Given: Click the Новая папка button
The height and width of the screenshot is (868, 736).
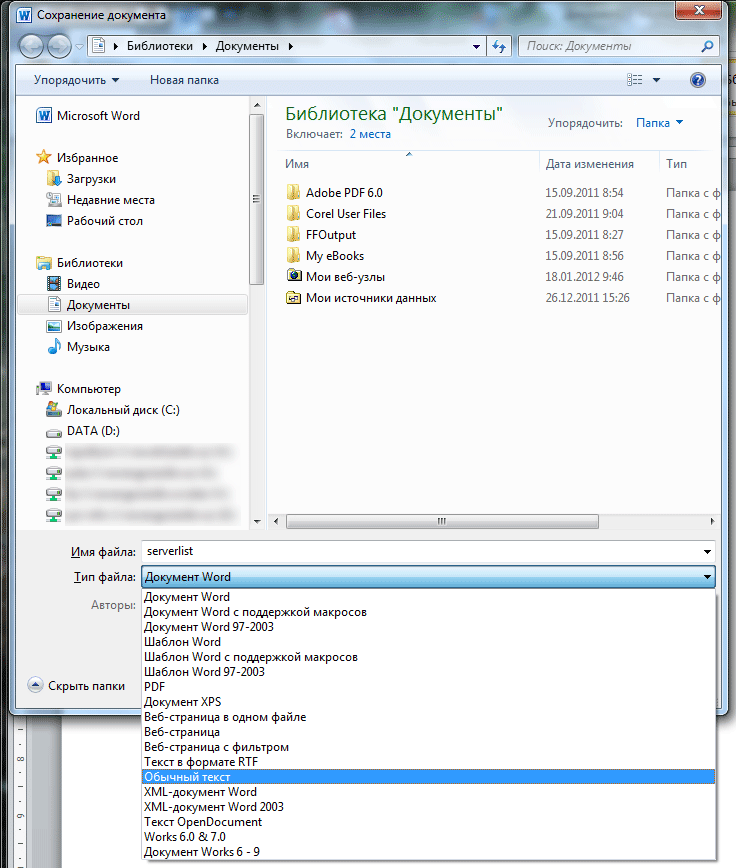Looking at the screenshot, I should click(184, 80).
